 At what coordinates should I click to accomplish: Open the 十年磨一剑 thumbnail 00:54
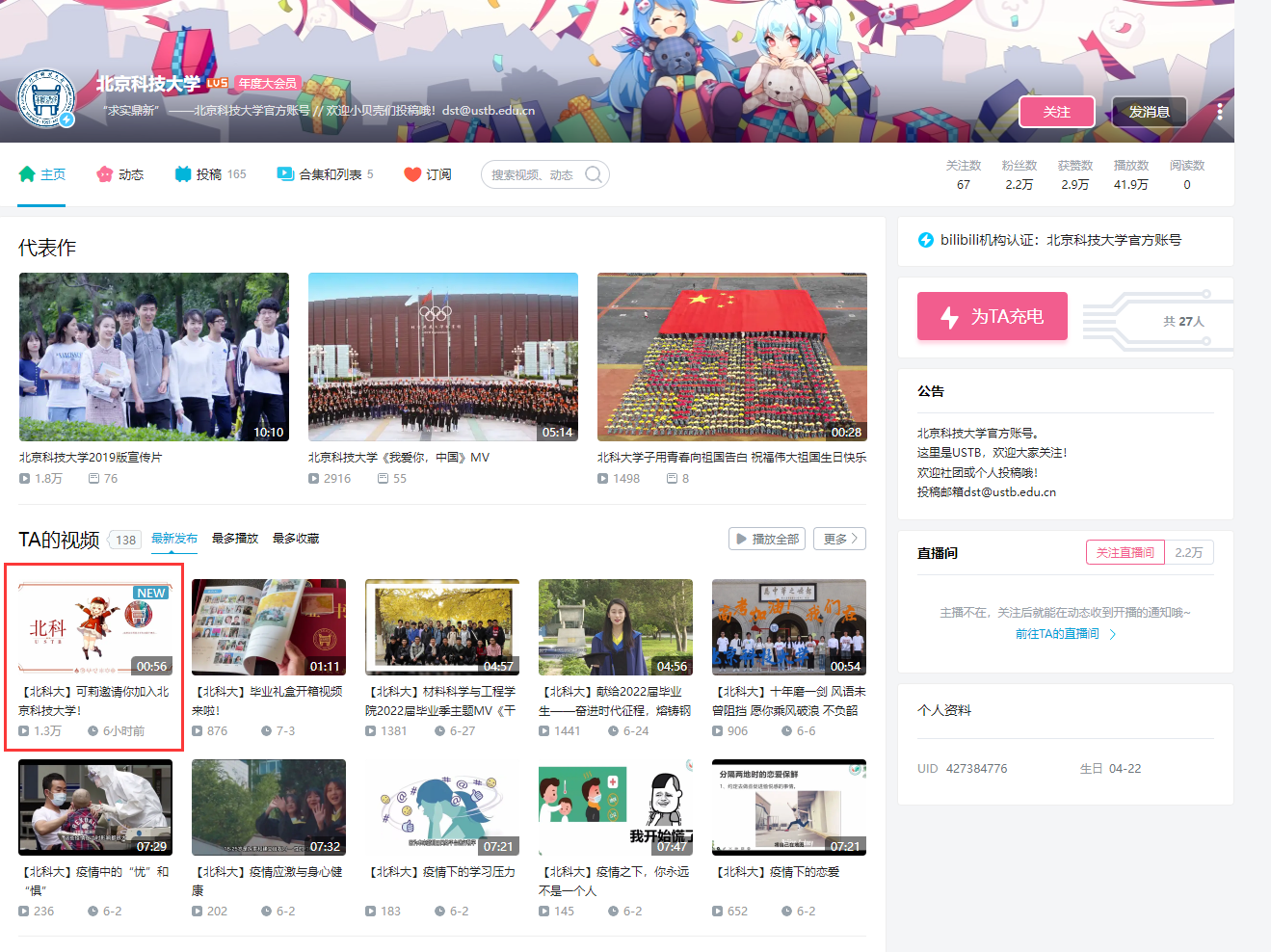pyautogui.click(x=789, y=627)
